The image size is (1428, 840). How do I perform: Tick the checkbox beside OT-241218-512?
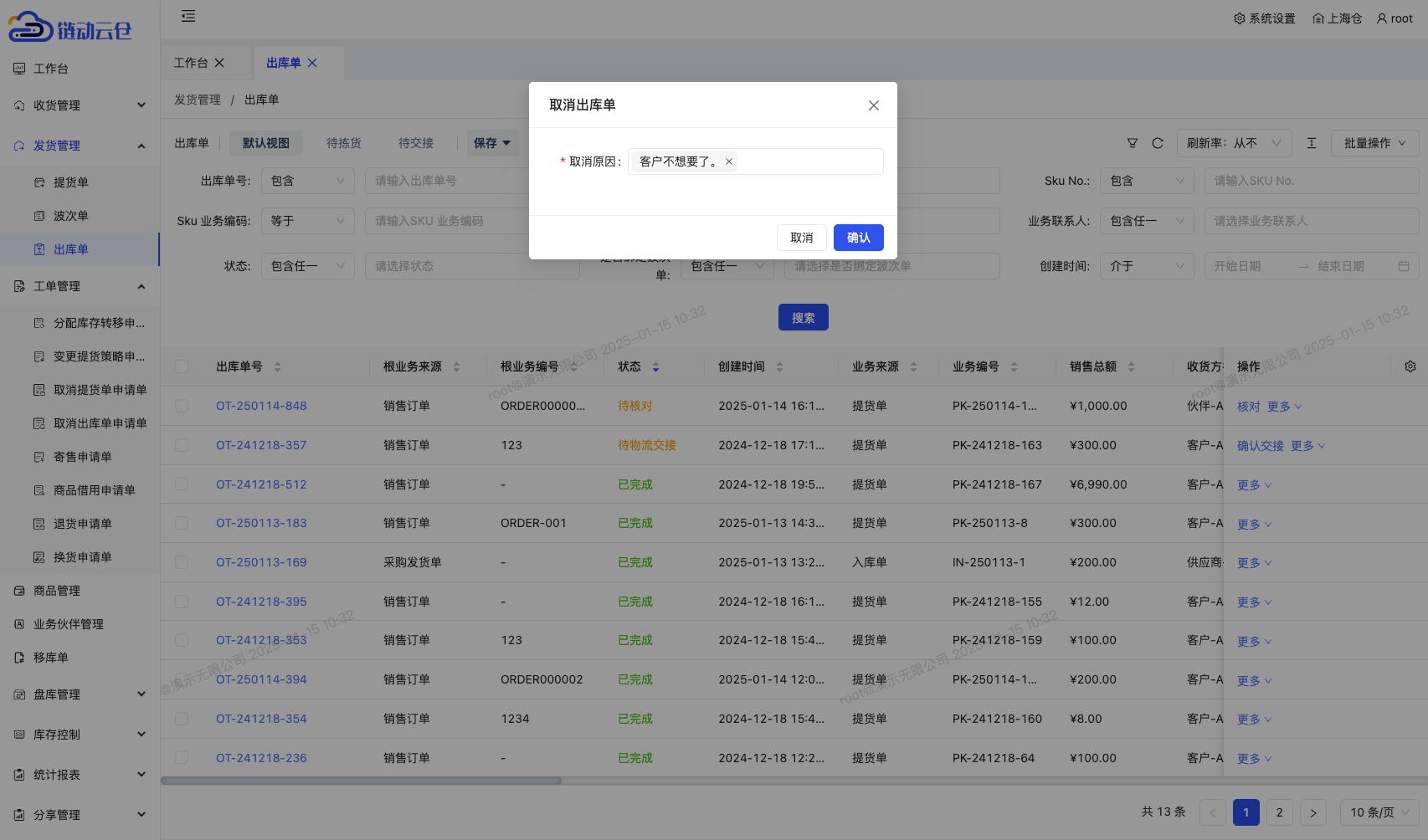tap(182, 484)
